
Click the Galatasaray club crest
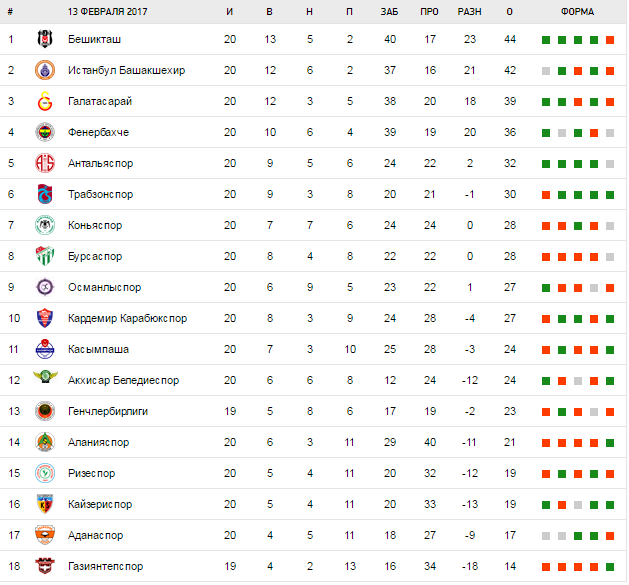click(44, 102)
